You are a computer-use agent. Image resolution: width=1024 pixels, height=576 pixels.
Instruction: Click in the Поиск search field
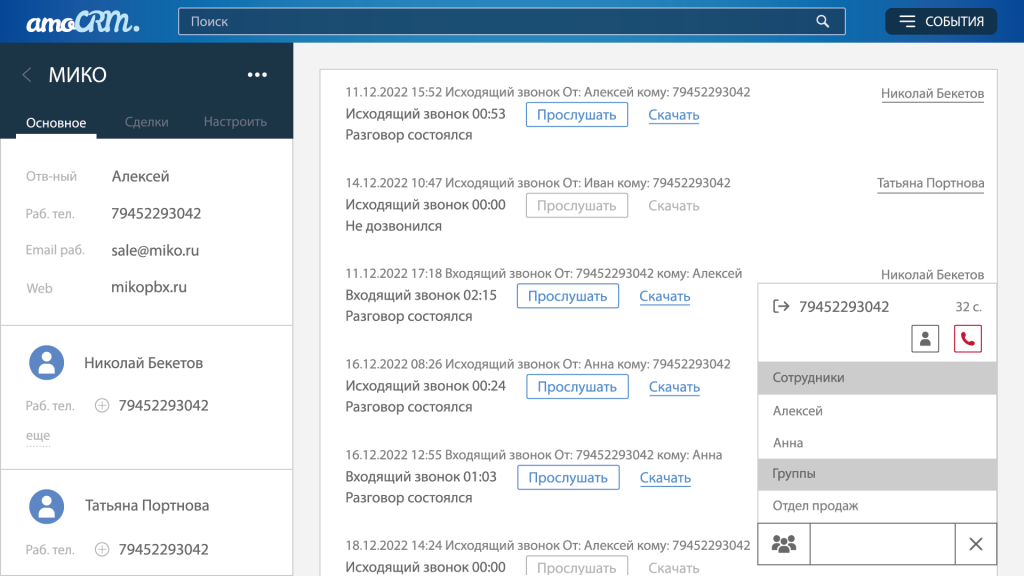pos(495,21)
